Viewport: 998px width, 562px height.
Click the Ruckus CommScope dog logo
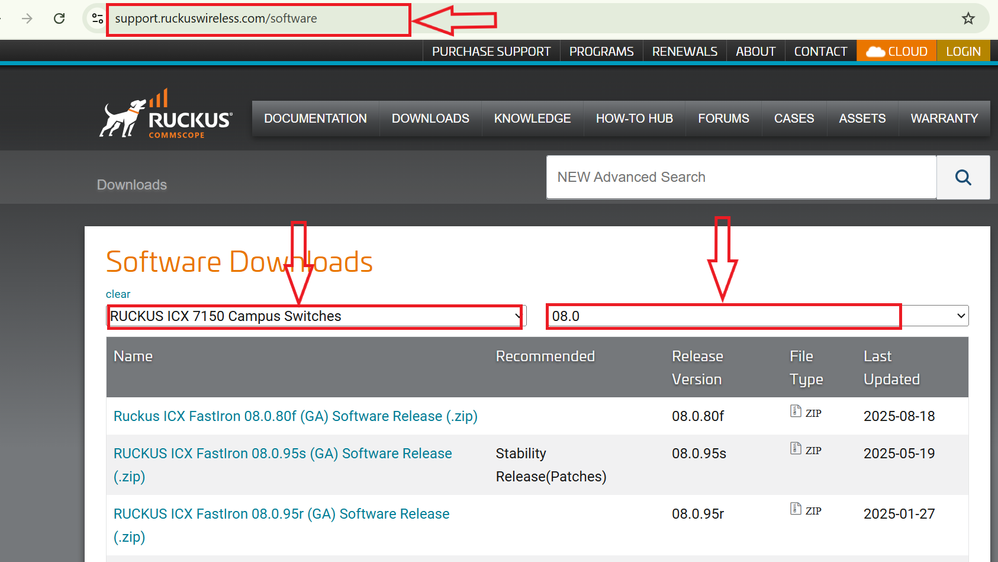click(x=166, y=116)
